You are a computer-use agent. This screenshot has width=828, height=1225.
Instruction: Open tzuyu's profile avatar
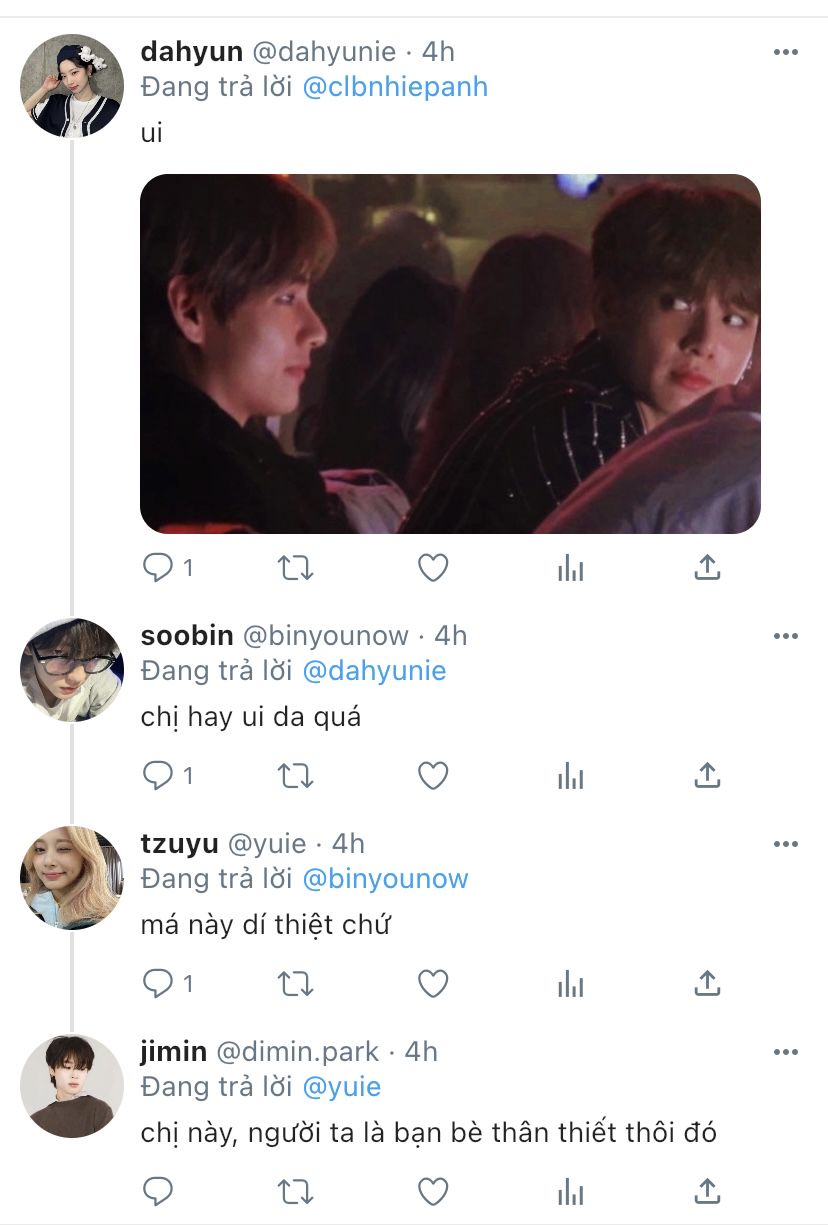pos(71,877)
